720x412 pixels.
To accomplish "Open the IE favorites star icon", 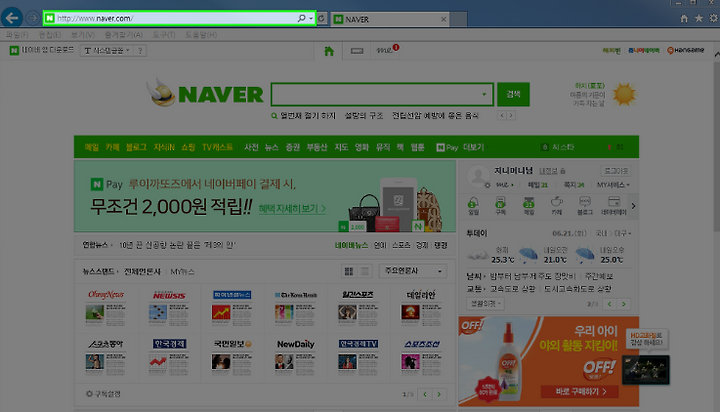I will [699, 18].
